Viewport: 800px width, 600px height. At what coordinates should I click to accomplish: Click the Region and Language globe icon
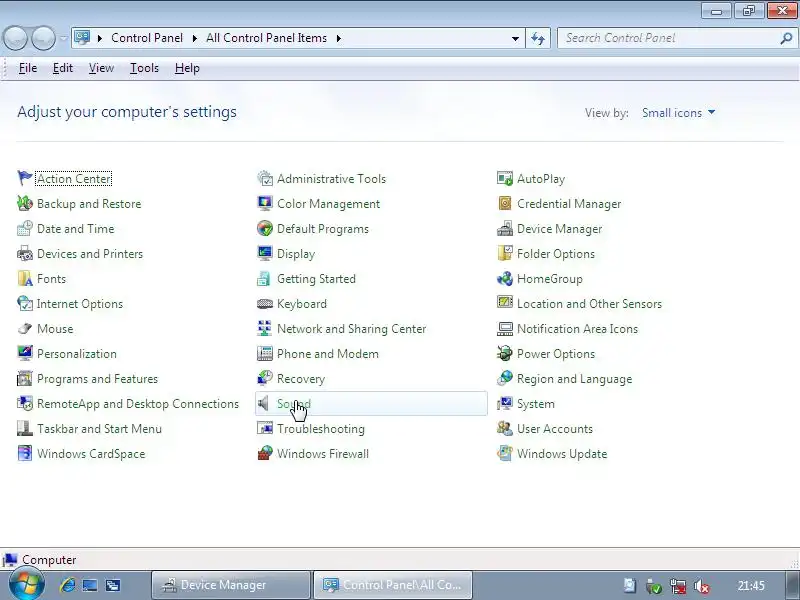click(x=505, y=379)
